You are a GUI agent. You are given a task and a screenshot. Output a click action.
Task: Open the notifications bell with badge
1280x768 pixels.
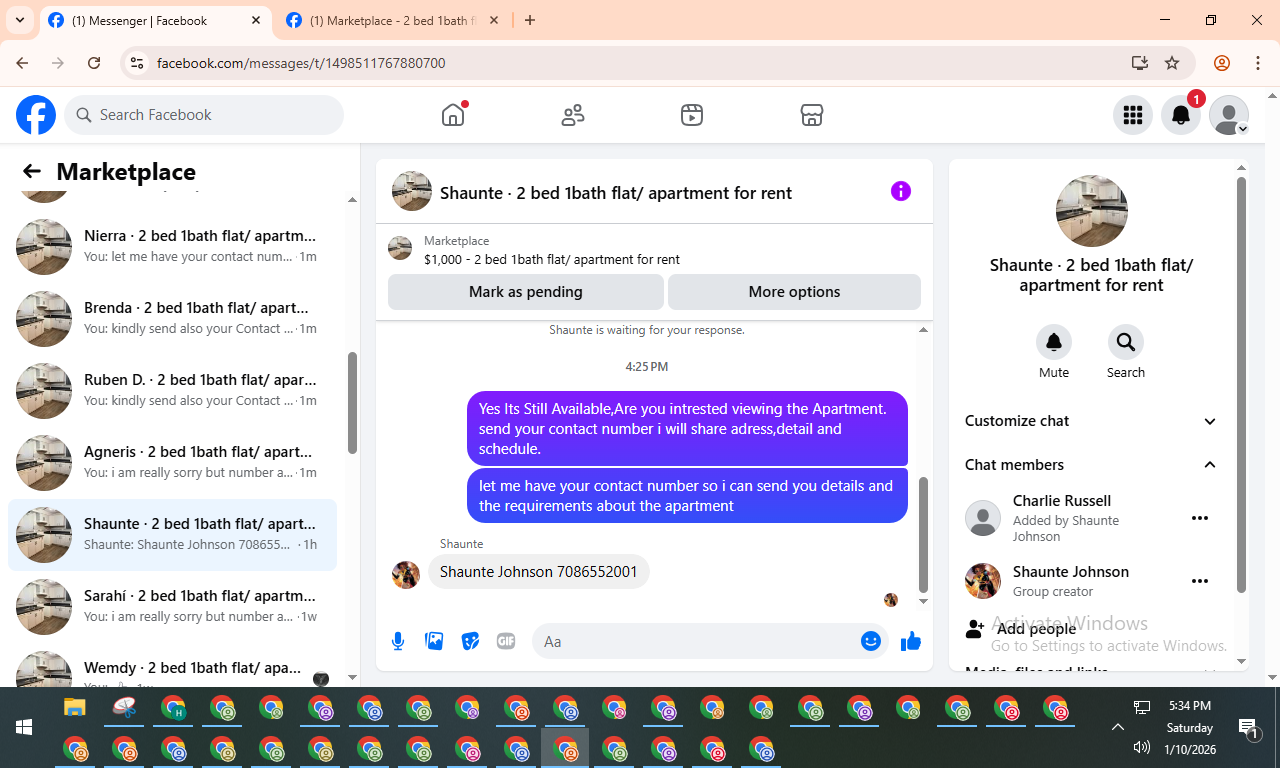coord(1181,115)
